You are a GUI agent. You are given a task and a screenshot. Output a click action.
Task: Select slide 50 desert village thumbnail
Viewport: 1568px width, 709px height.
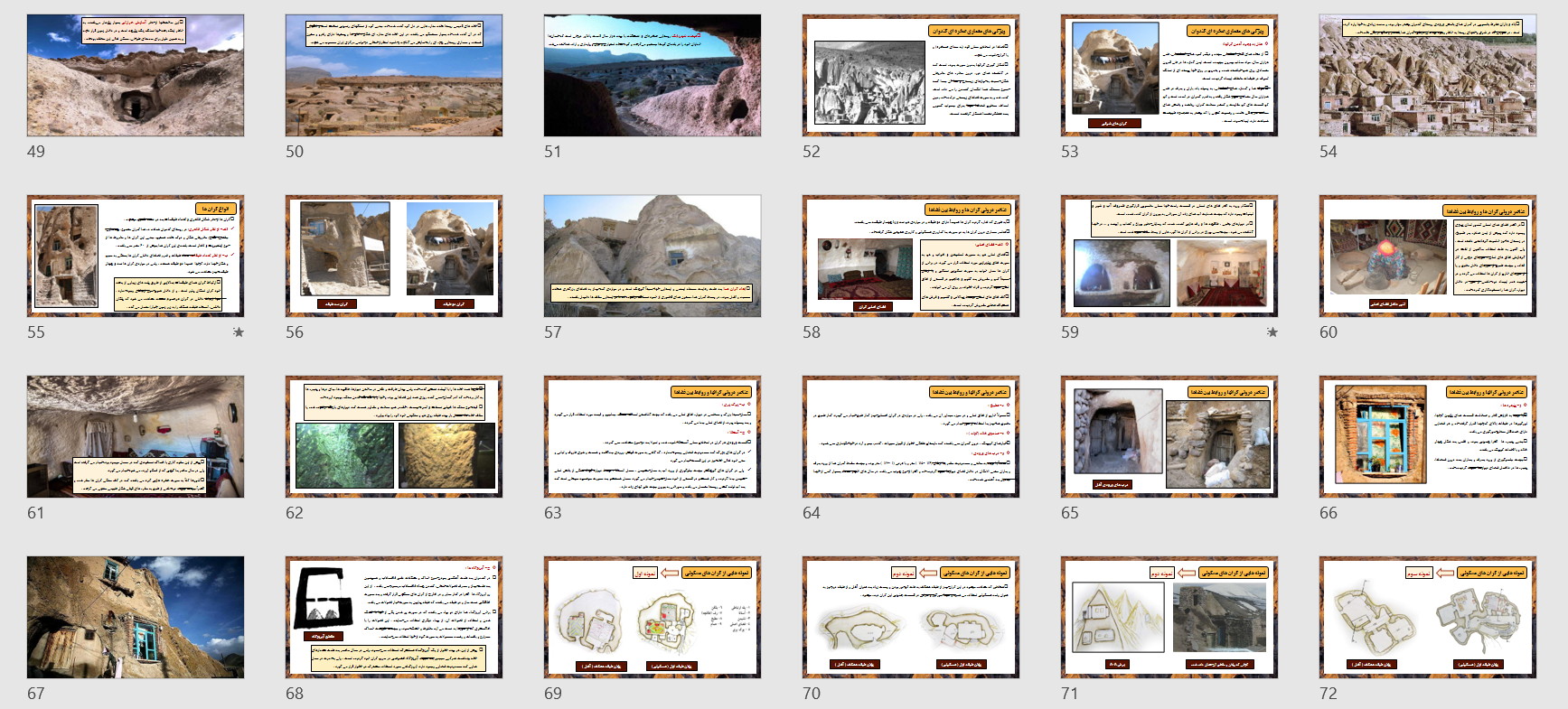click(x=394, y=76)
